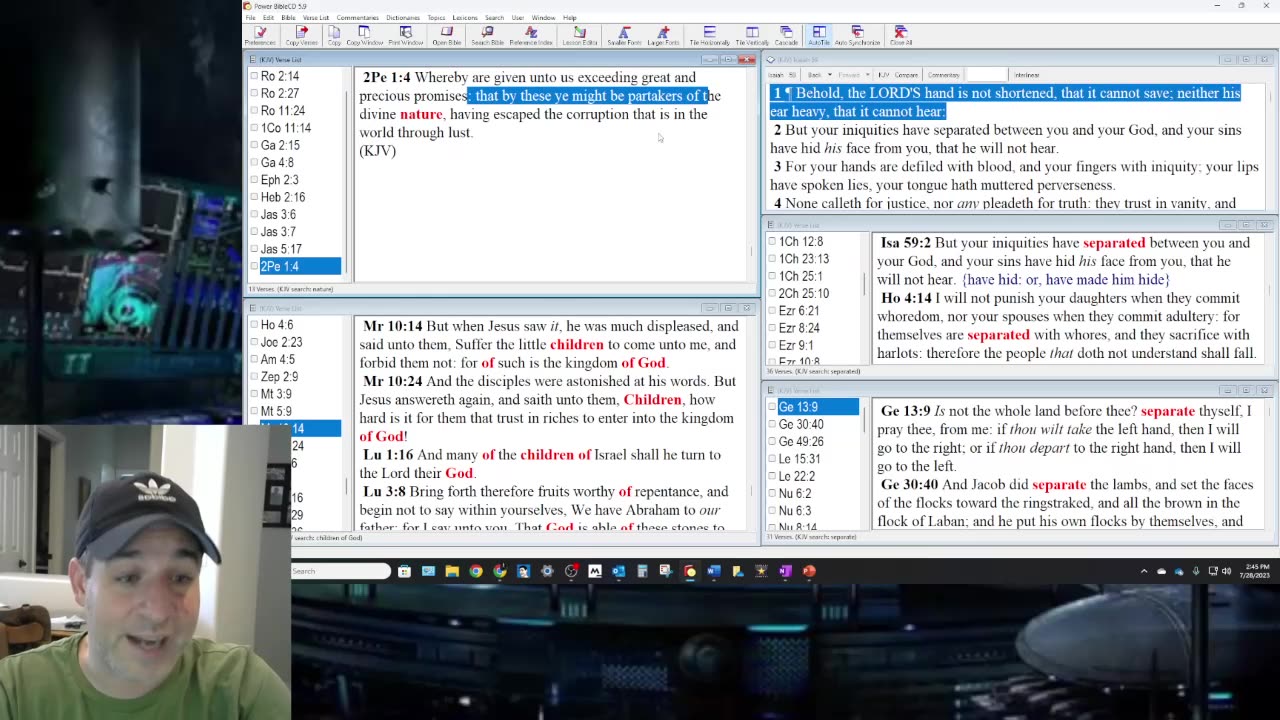Screen dimensions: 1280x720
Task: Select Nu 6:2 in the verse list
Action: (795, 493)
